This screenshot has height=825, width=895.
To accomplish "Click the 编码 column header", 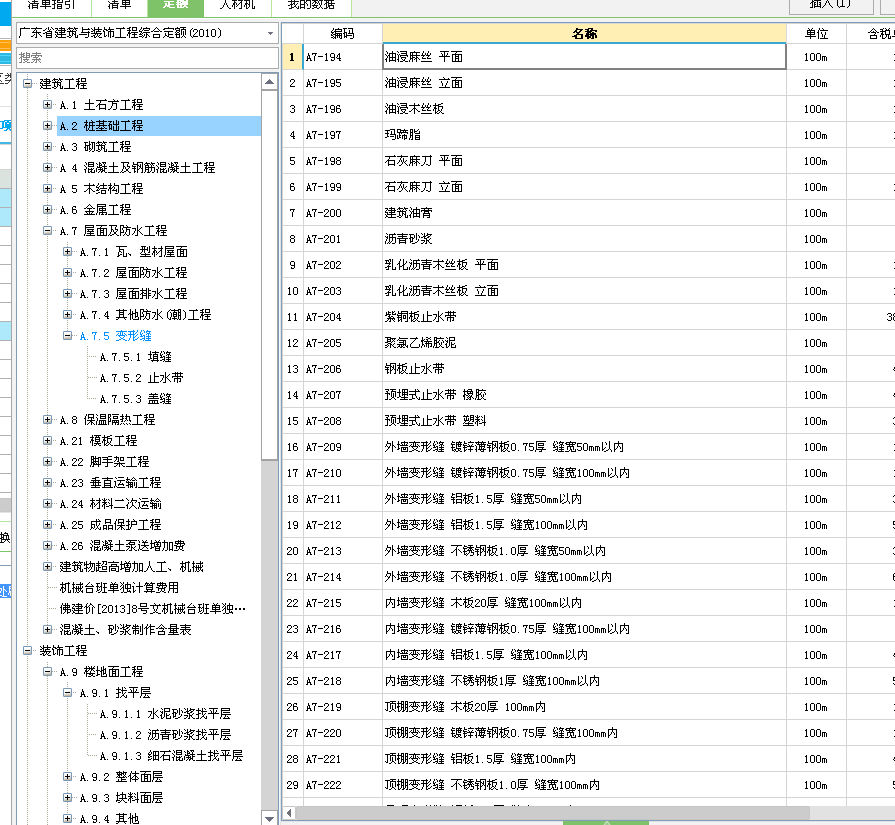I will pyautogui.click(x=342, y=34).
